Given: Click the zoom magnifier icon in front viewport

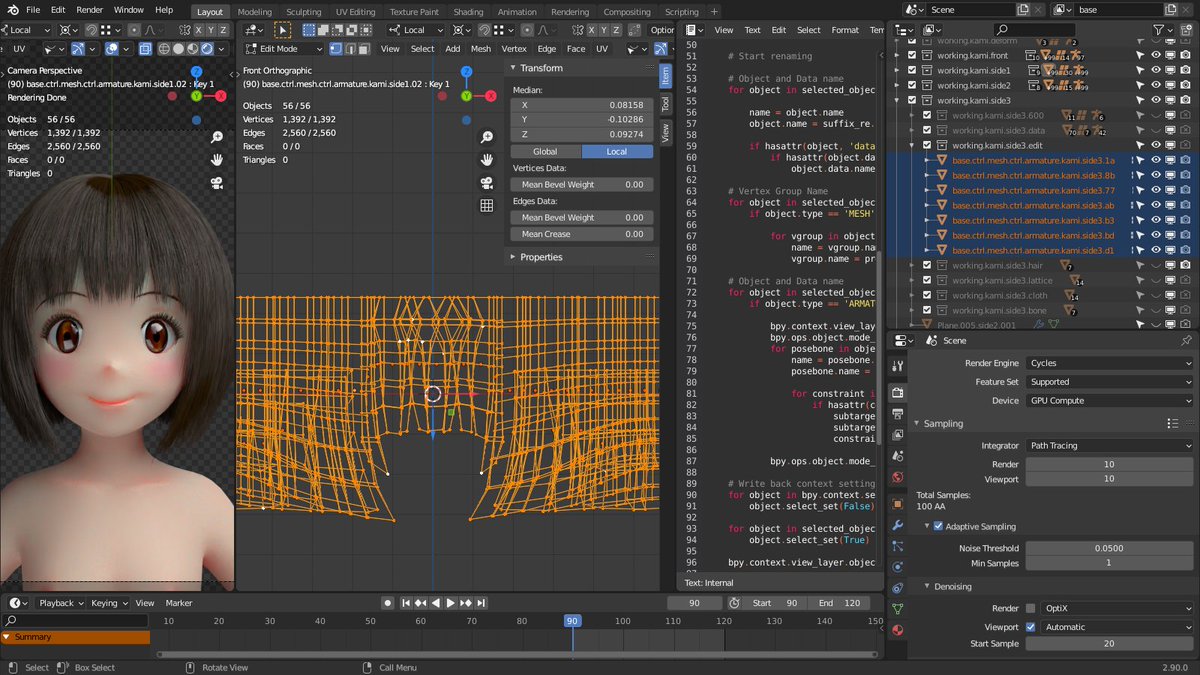Looking at the screenshot, I should click(487, 137).
